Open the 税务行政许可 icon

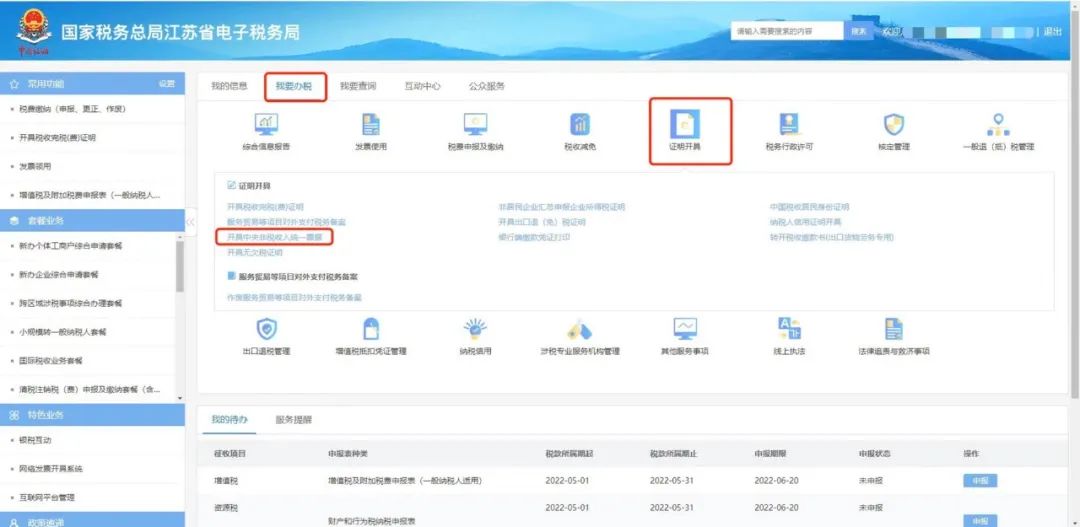point(789,125)
